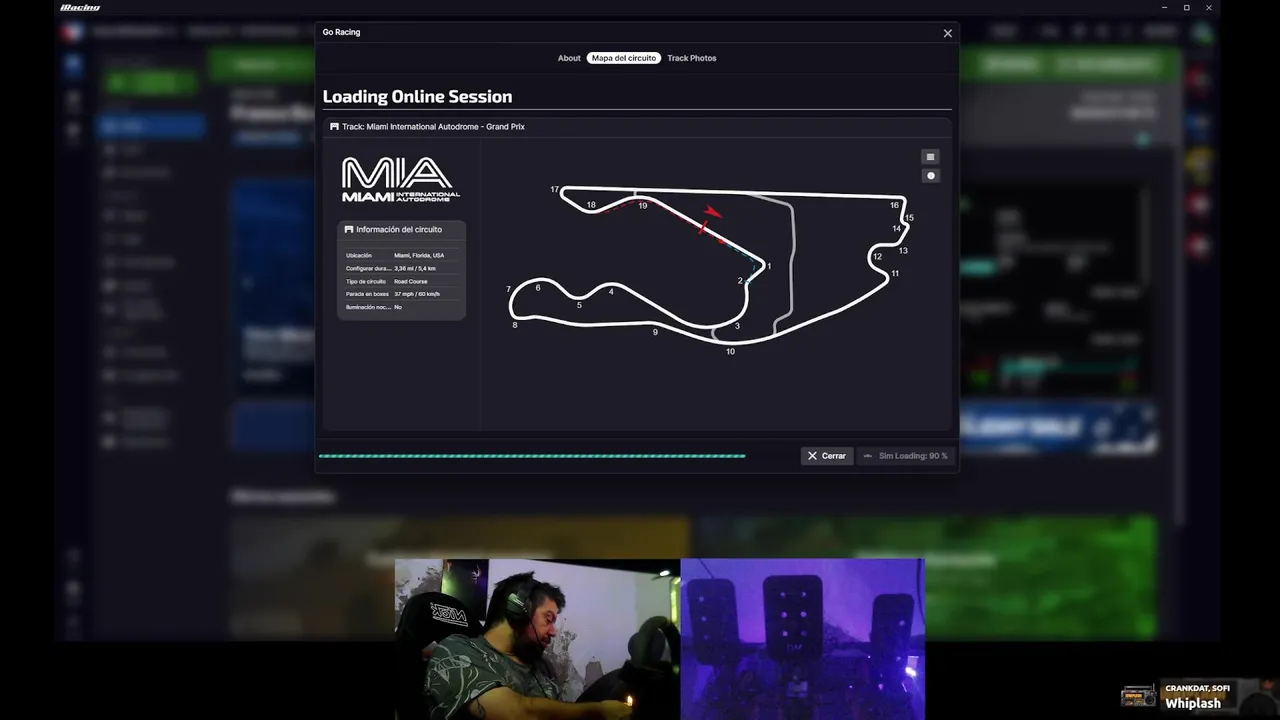Click turn number 11 on the map
Image resolution: width=1280 pixels, height=720 pixels.
click(x=895, y=274)
